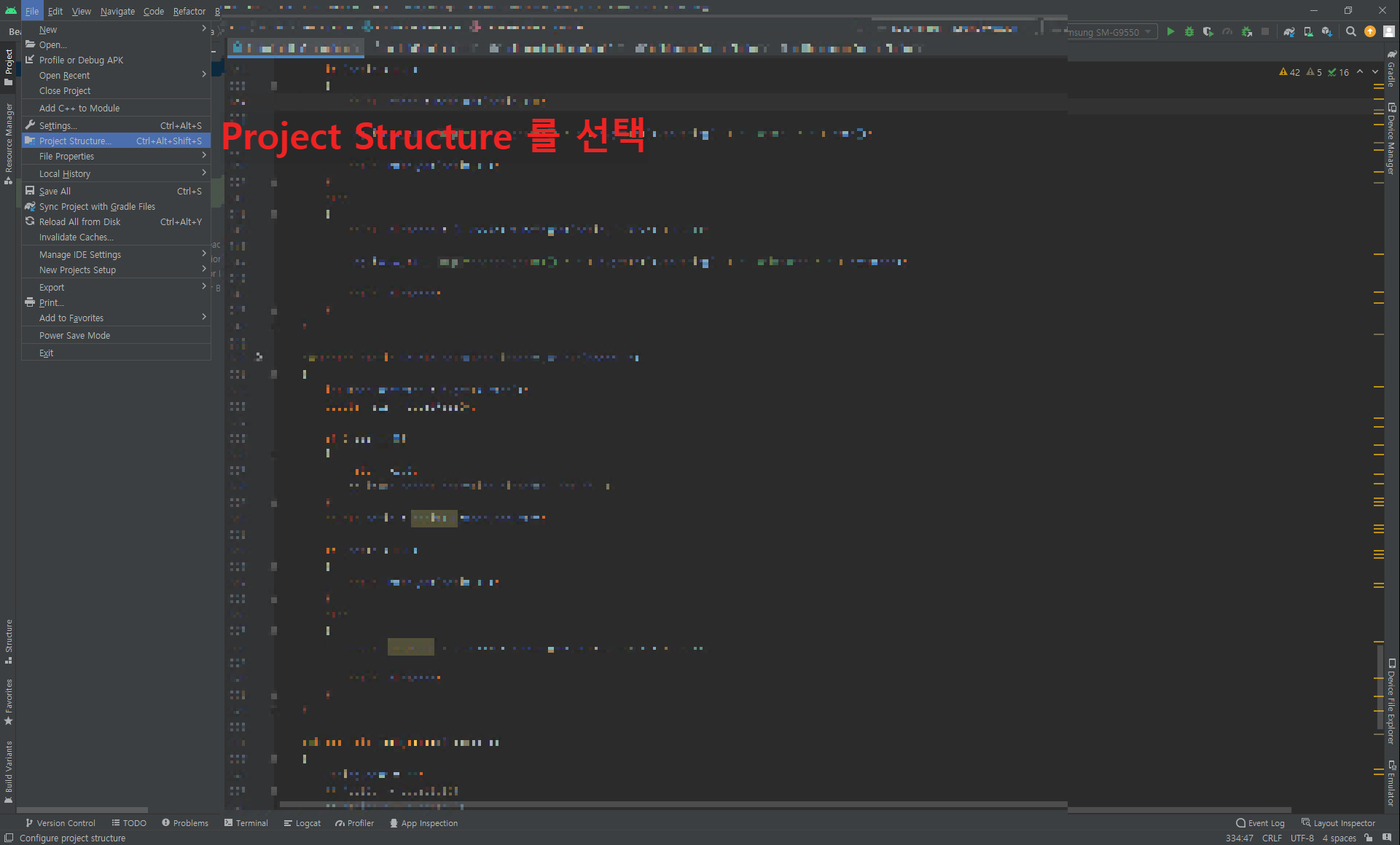Toggle the Device File Explorer panel

pos(1391,701)
